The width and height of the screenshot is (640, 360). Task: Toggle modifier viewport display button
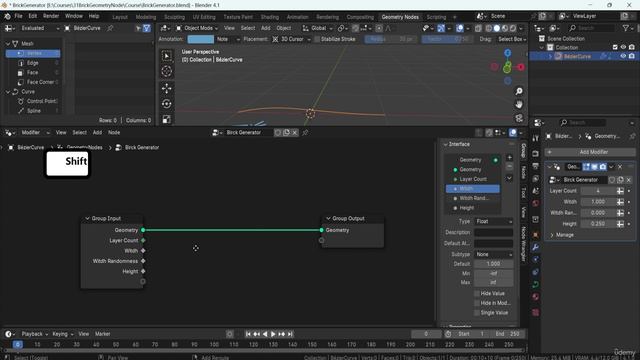coord(595,167)
